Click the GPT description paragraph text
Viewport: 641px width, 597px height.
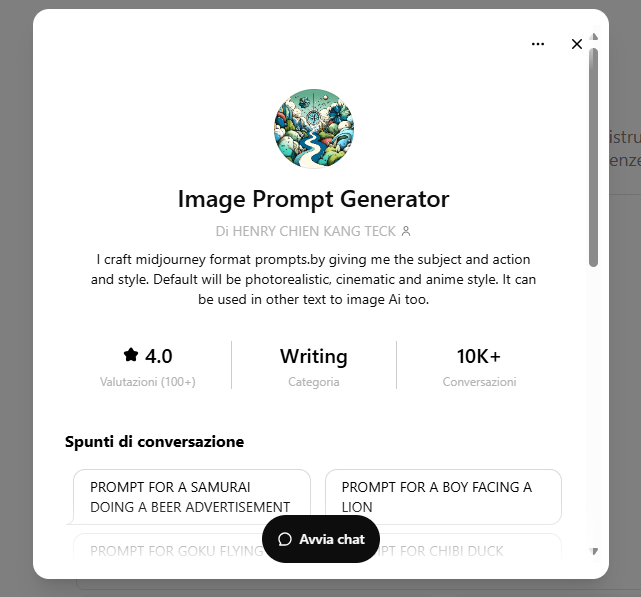[313, 279]
